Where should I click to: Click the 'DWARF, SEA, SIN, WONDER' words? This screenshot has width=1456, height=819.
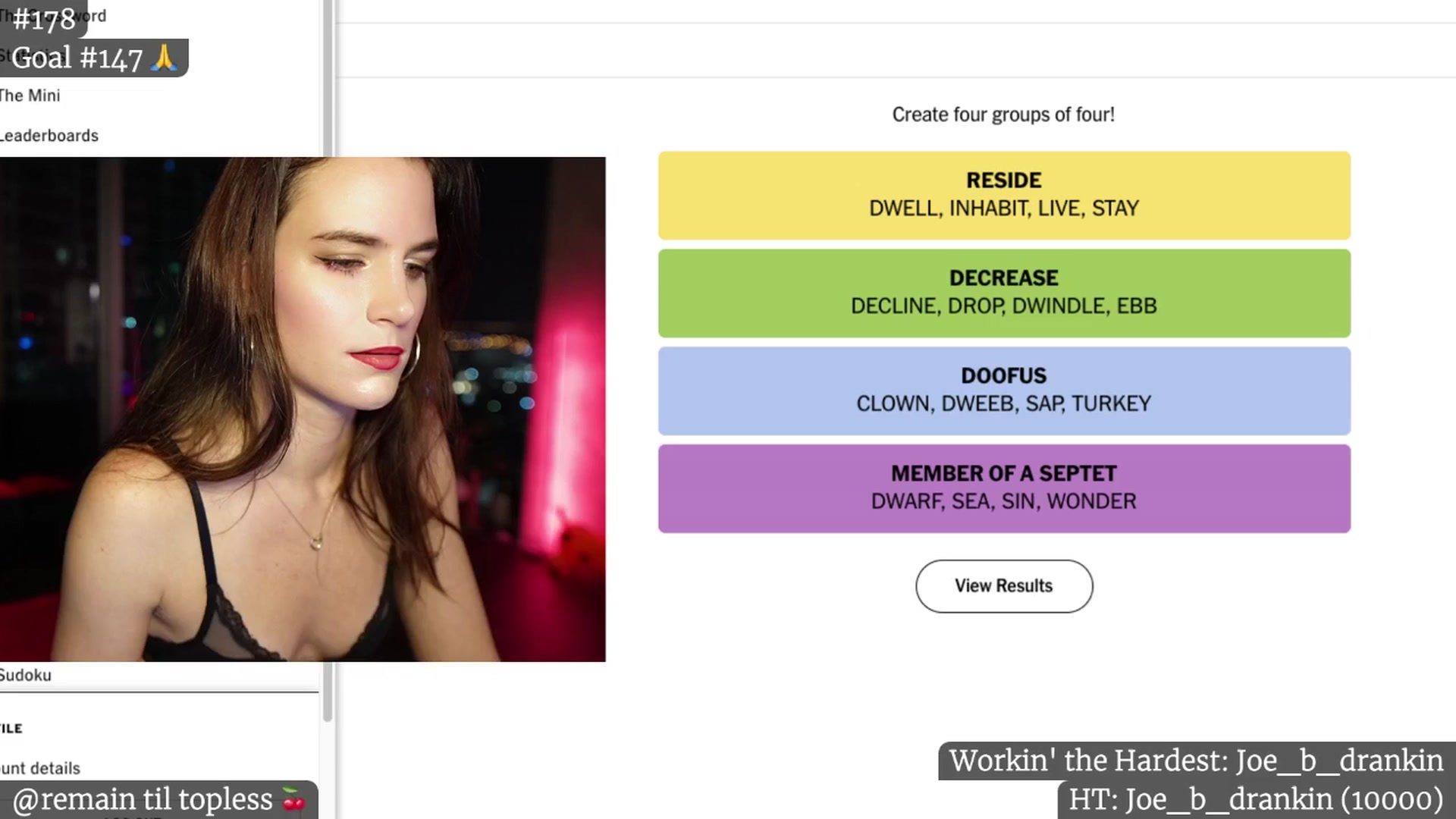pos(1004,502)
